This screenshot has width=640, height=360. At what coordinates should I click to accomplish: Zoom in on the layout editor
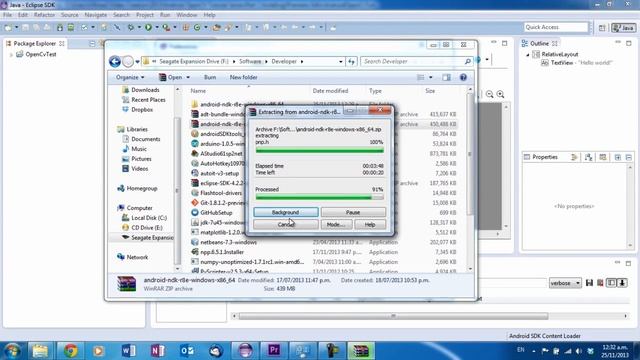[x=500, y=94]
